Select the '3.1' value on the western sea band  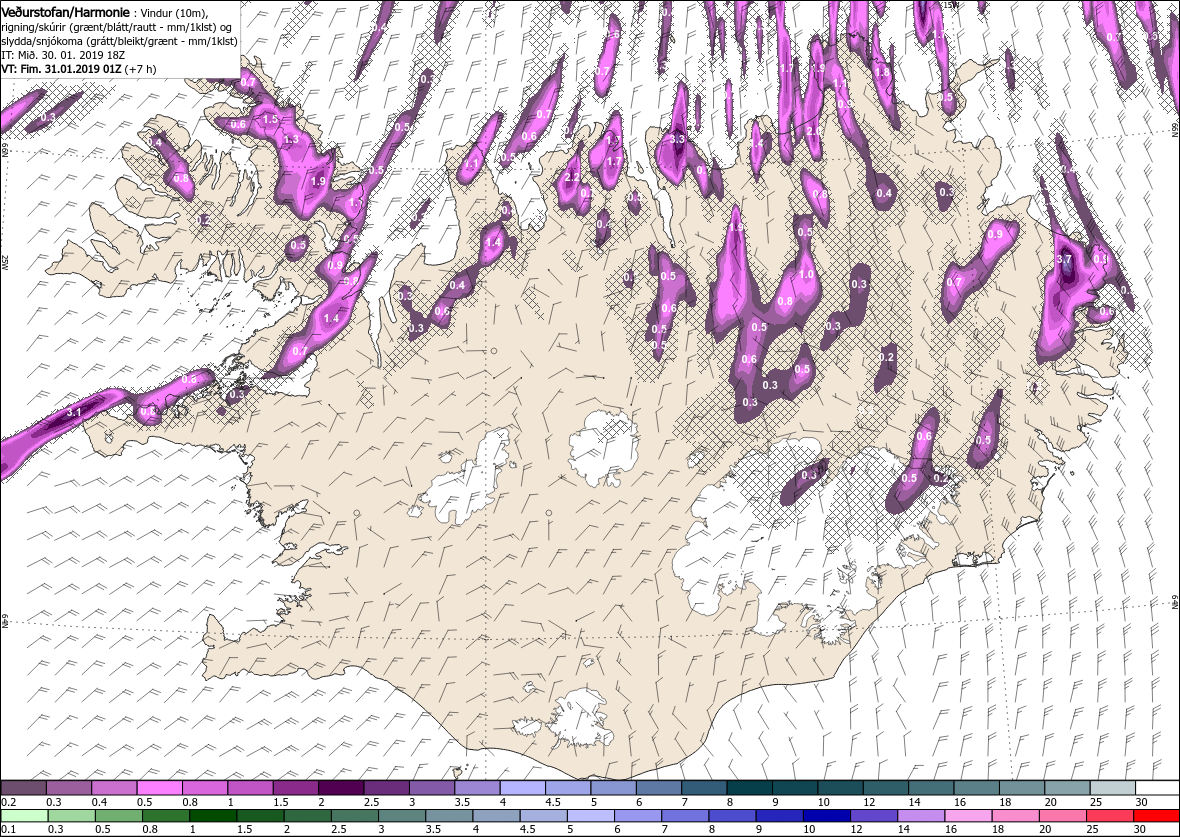point(74,412)
